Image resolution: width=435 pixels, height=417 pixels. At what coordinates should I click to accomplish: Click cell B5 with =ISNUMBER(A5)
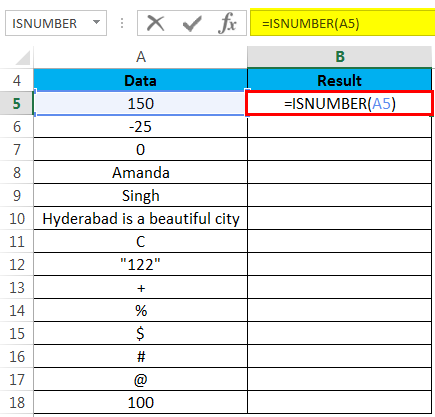tap(340, 103)
